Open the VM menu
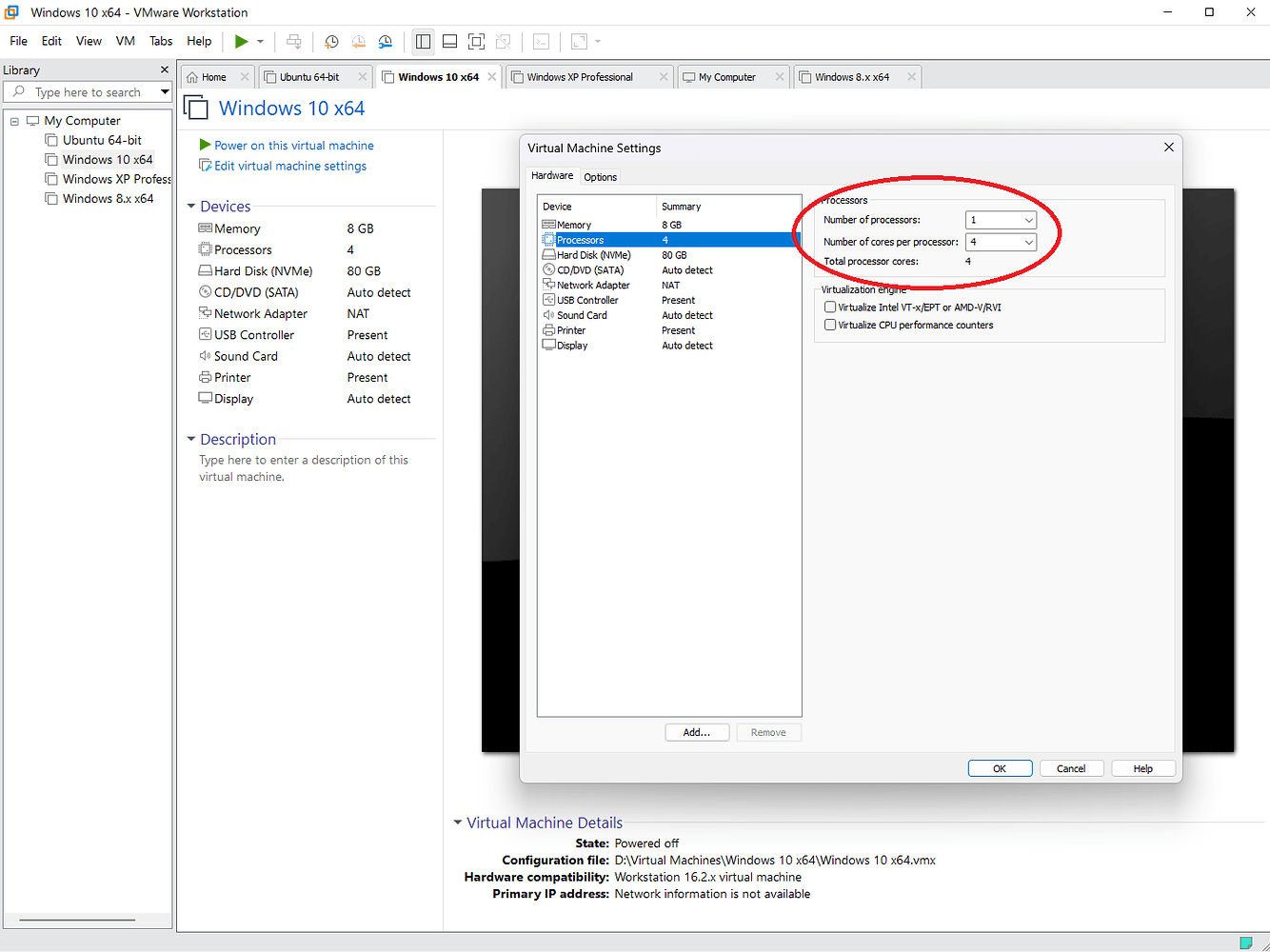Screen dimensions: 1270x952 (x=126, y=41)
